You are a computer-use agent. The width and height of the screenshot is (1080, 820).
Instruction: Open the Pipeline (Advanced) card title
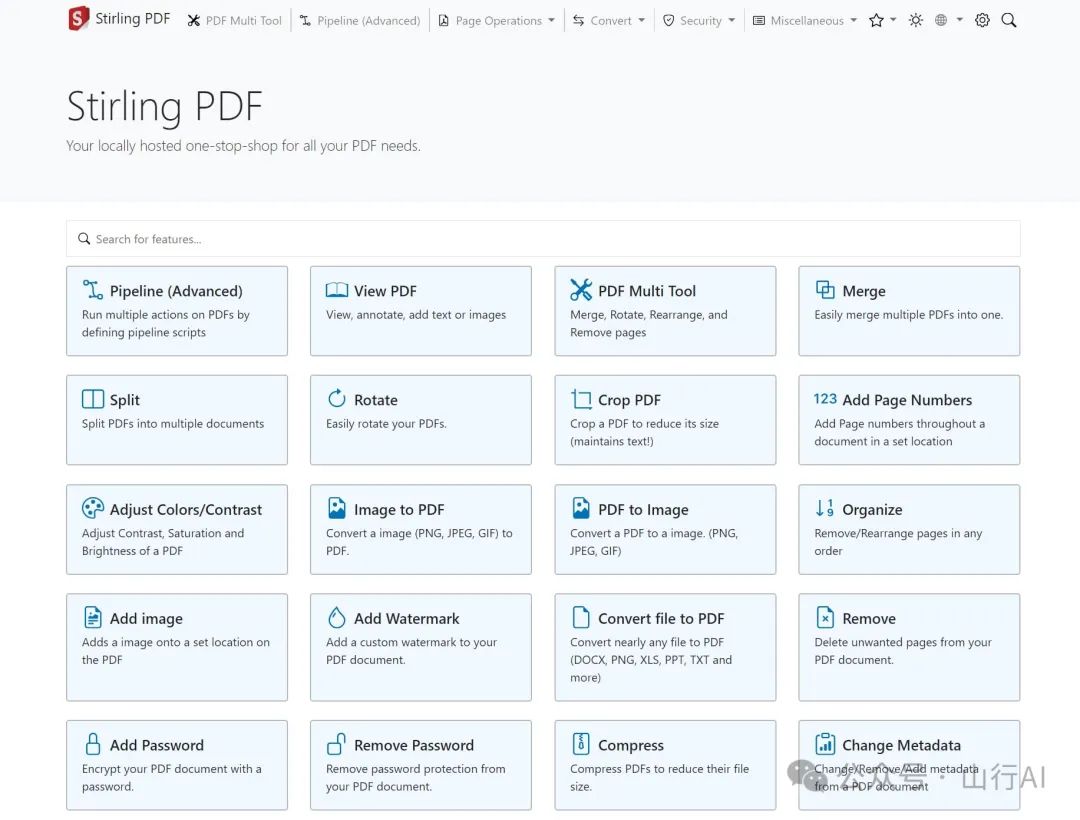(x=176, y=291)
